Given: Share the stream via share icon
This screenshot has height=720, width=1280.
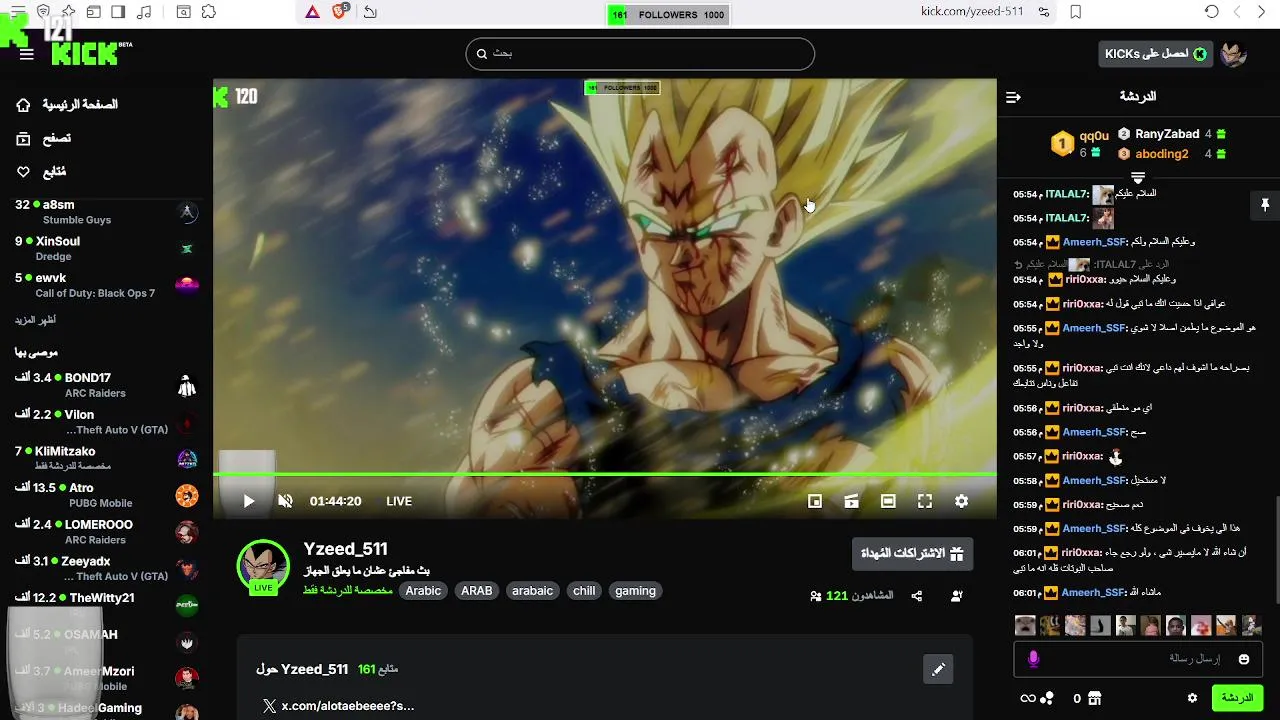Looking at the screenshot, I should (916, 596).
